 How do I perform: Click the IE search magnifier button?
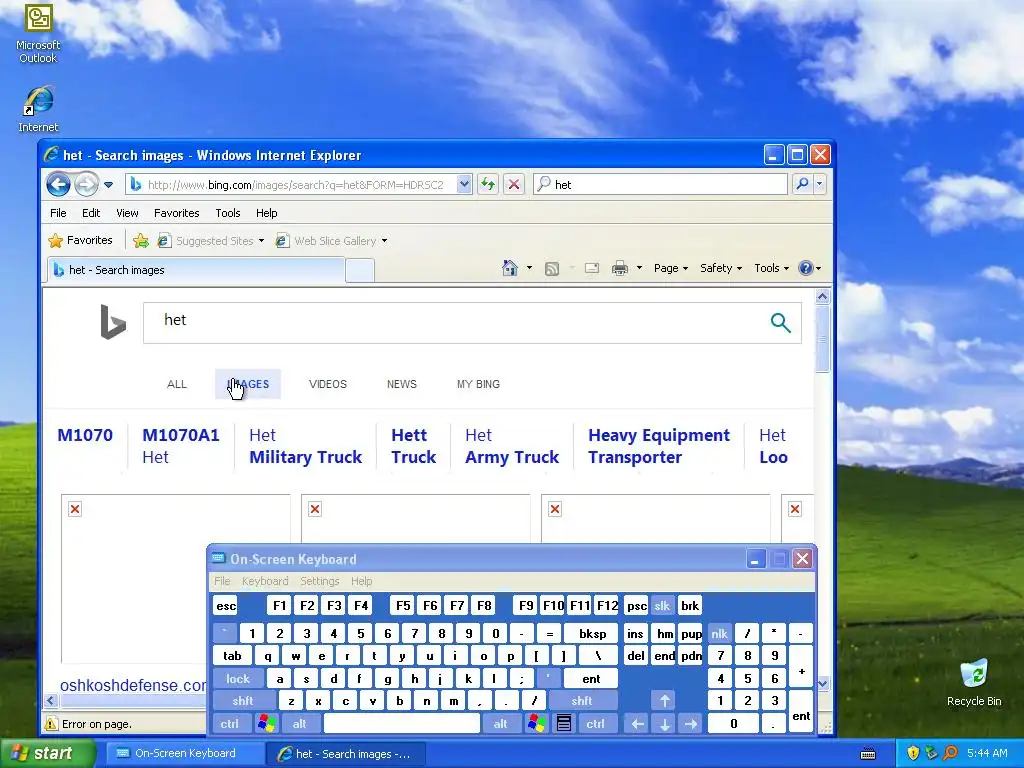pyautogui.click(x=803, y=185)
